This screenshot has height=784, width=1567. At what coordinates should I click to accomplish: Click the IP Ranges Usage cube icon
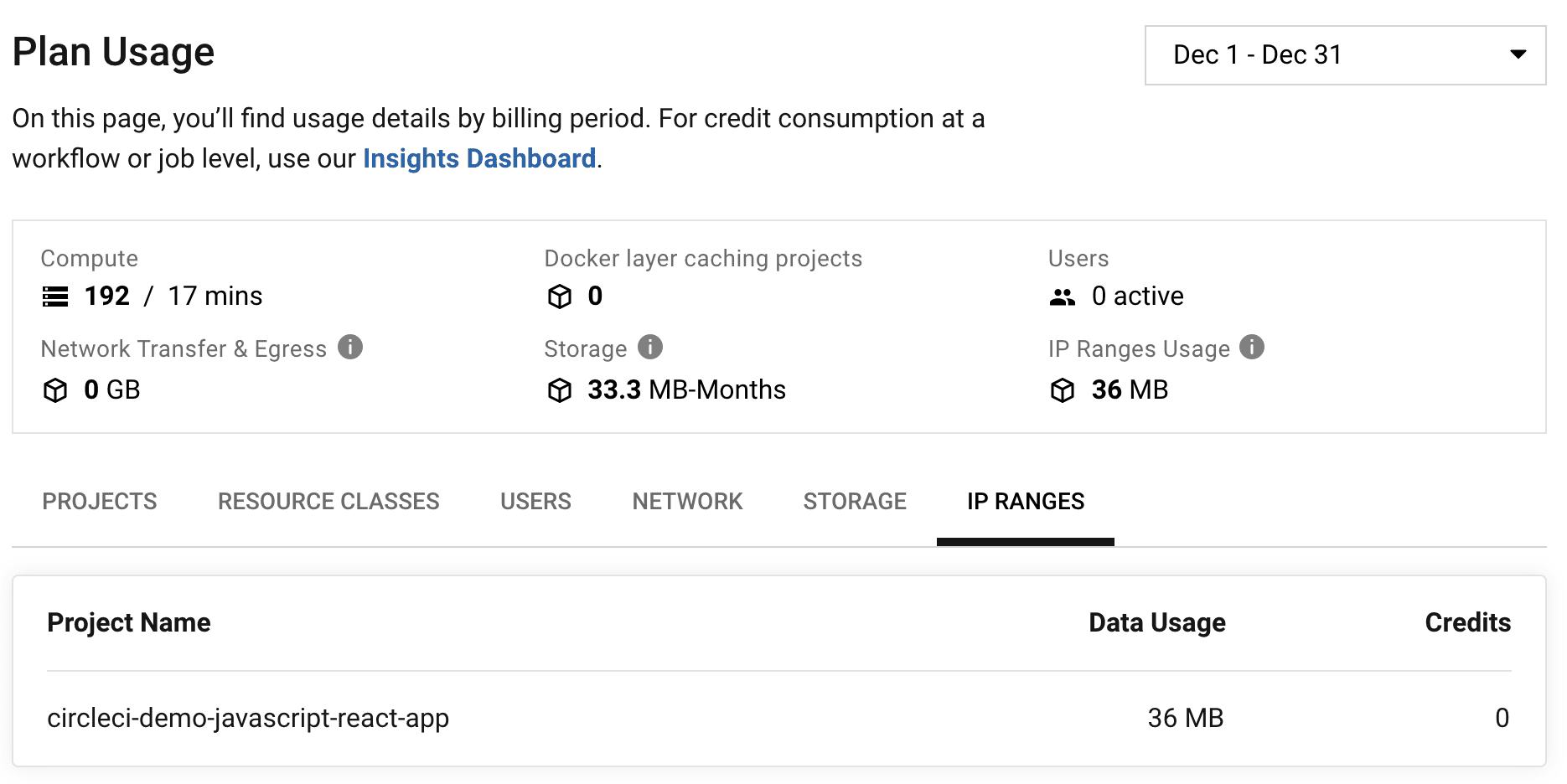[1063, 390]
